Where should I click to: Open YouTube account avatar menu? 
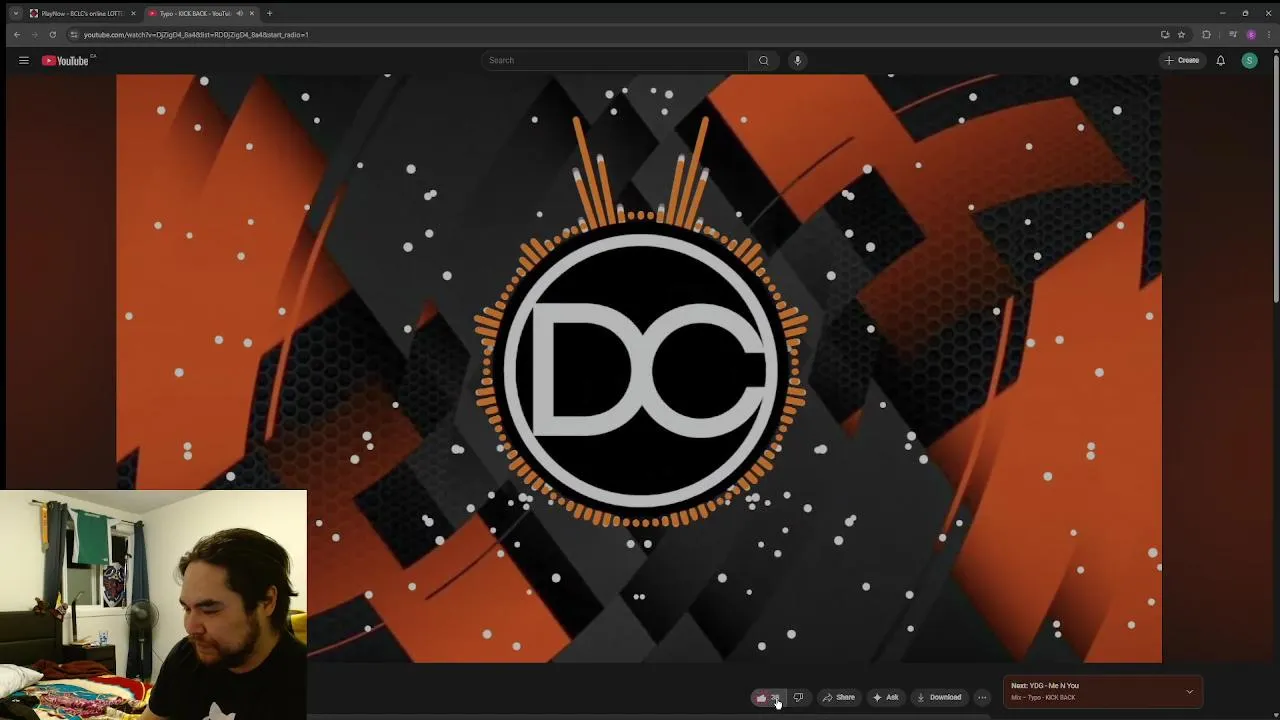[x=1249, y=60]
